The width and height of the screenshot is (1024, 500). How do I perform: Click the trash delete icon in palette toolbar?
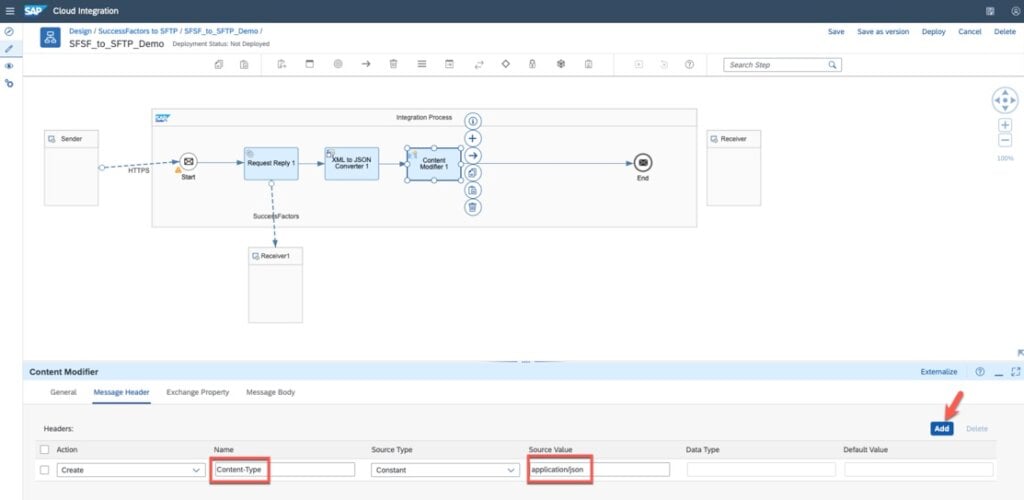point(393,65)
